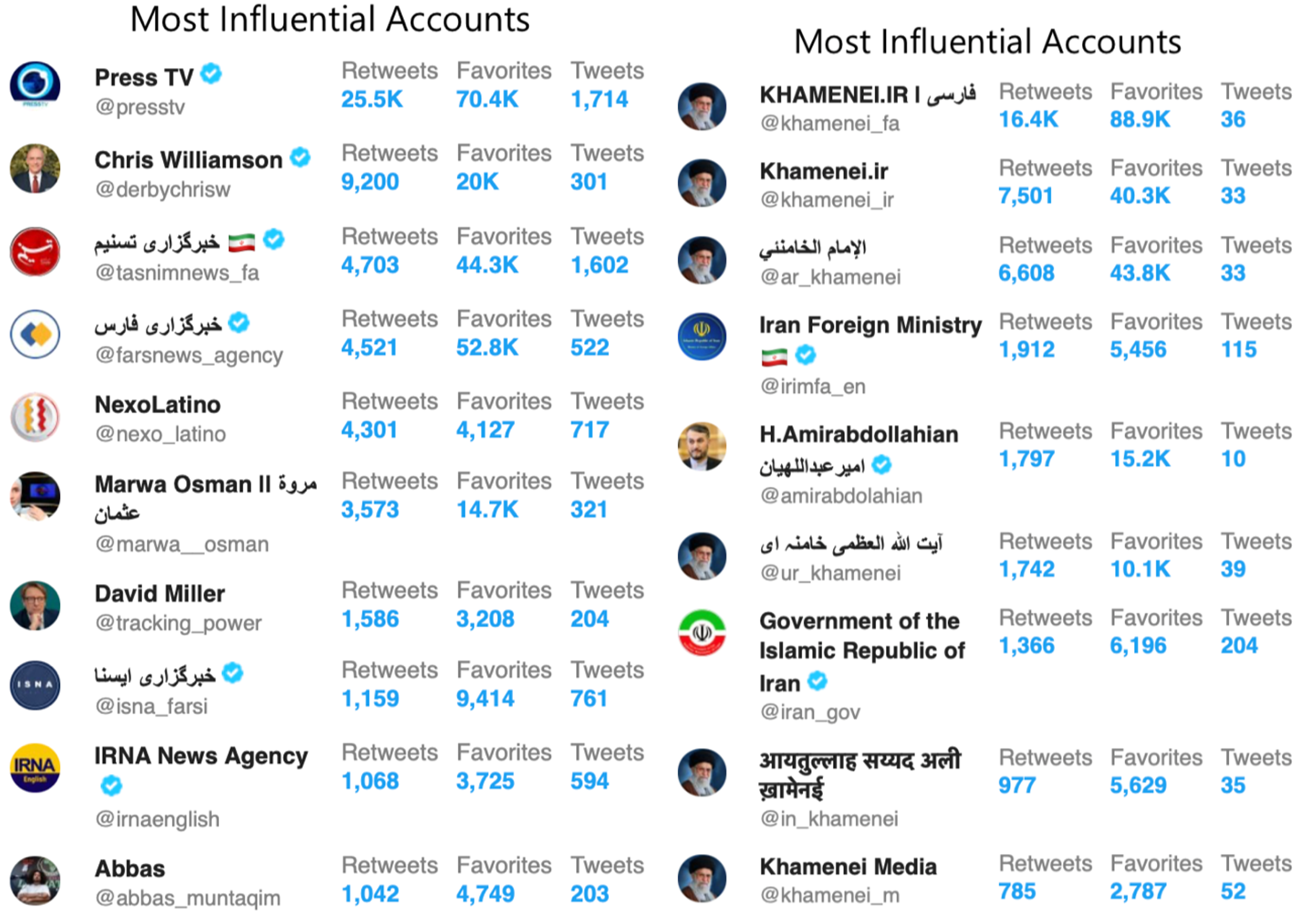Viewport: 1316px width, 918px height.
Task: Open the @khamenei_fa handle link
Action: (x=830, y=123)
